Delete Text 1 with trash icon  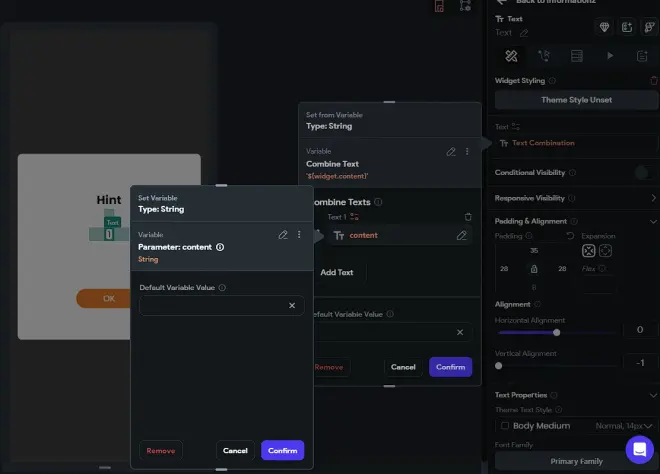click(468, 217)
